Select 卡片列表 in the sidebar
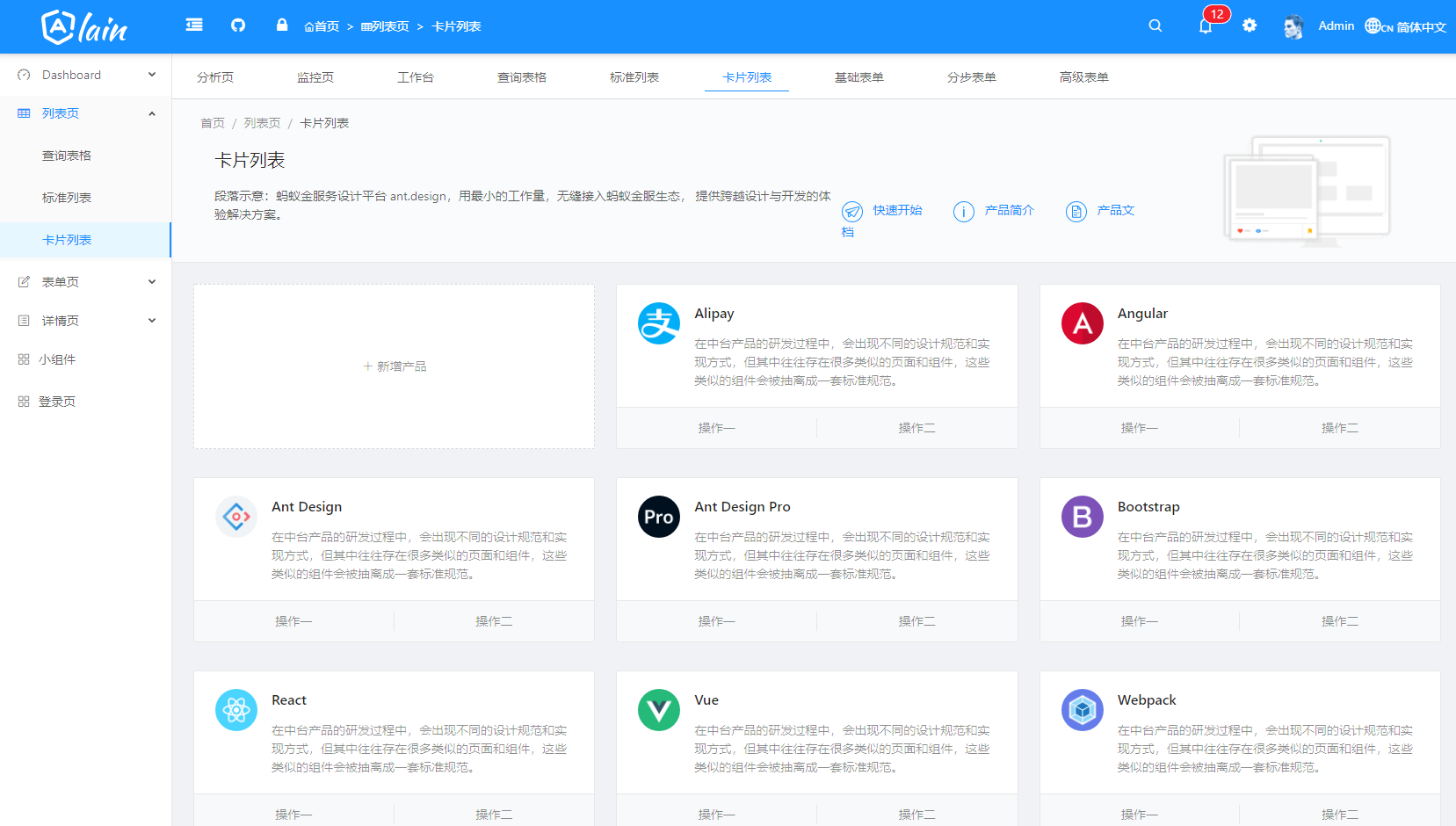Viewport: 1456px width, 826px height. click(85, 240)
